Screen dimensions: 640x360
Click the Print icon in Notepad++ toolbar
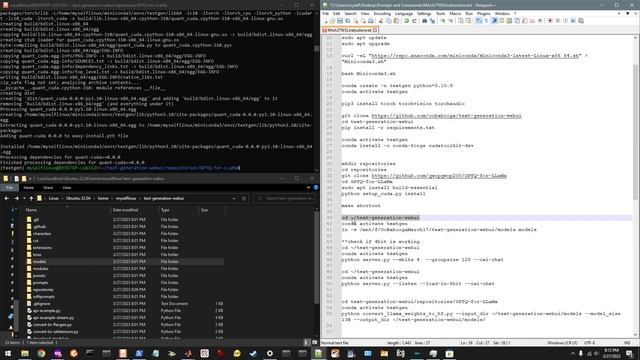click(370, 20)
